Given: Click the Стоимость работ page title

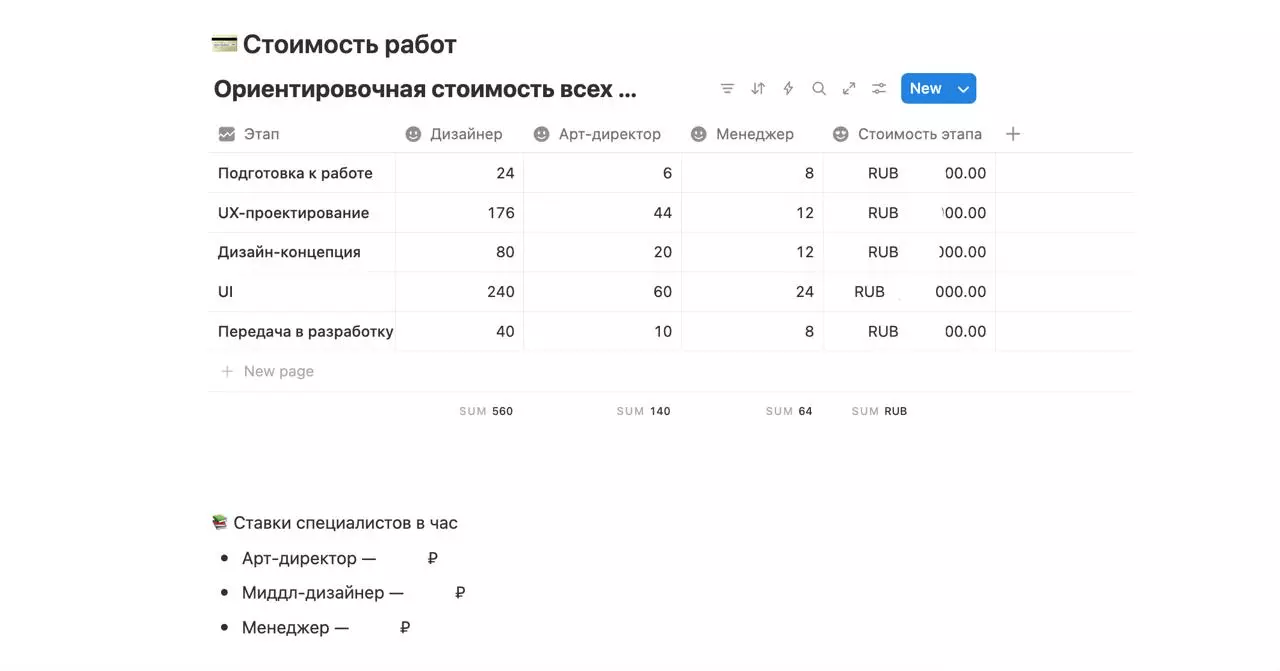Looking at the screenshot, I should point(349,45).
